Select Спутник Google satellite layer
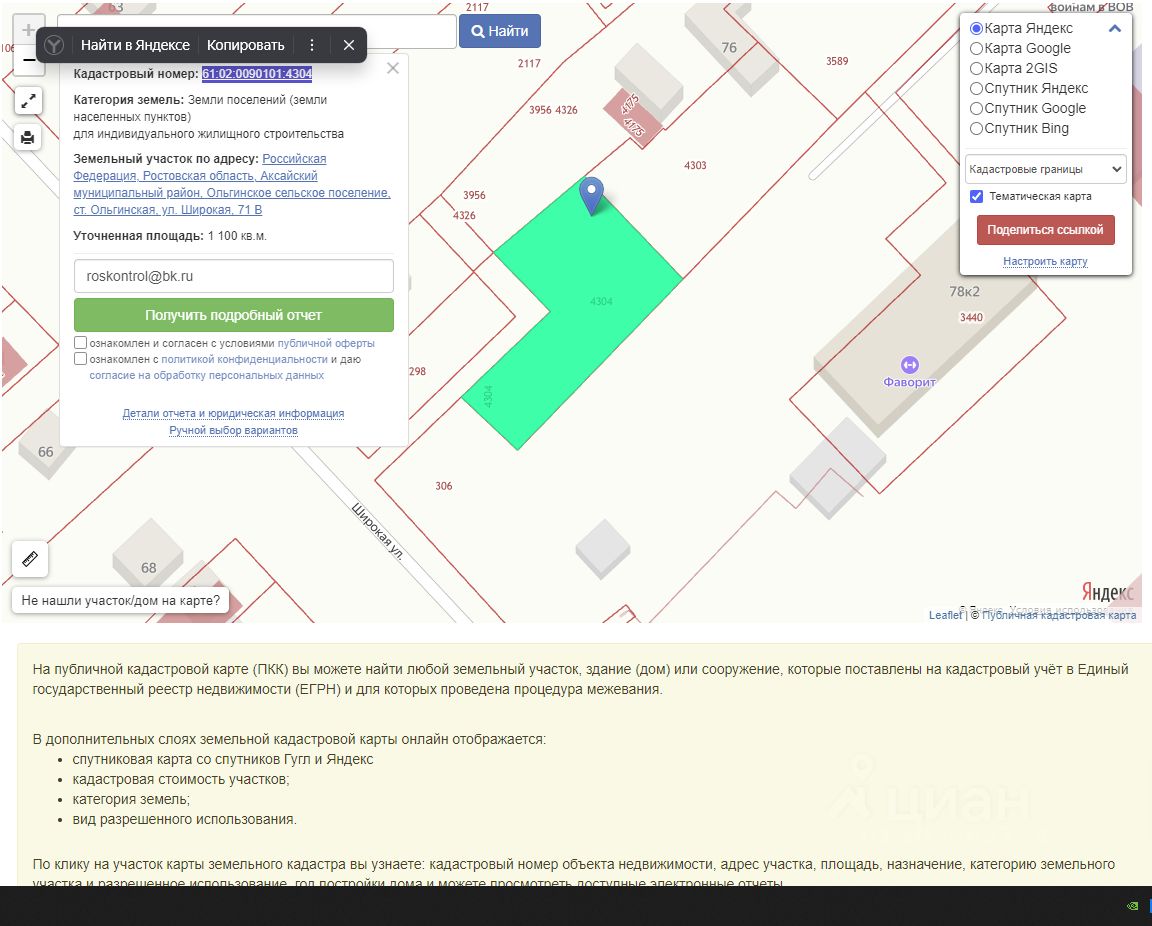This screenshot has height=926, width=1152. tap(976, 108)
